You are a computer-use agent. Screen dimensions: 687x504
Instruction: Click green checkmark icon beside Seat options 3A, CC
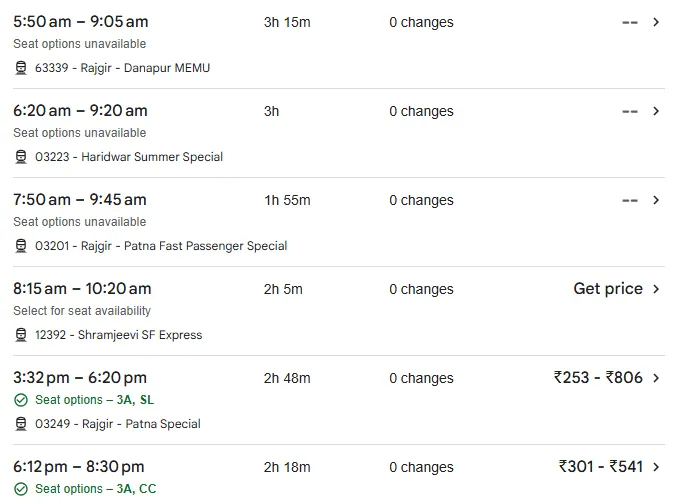21,489
